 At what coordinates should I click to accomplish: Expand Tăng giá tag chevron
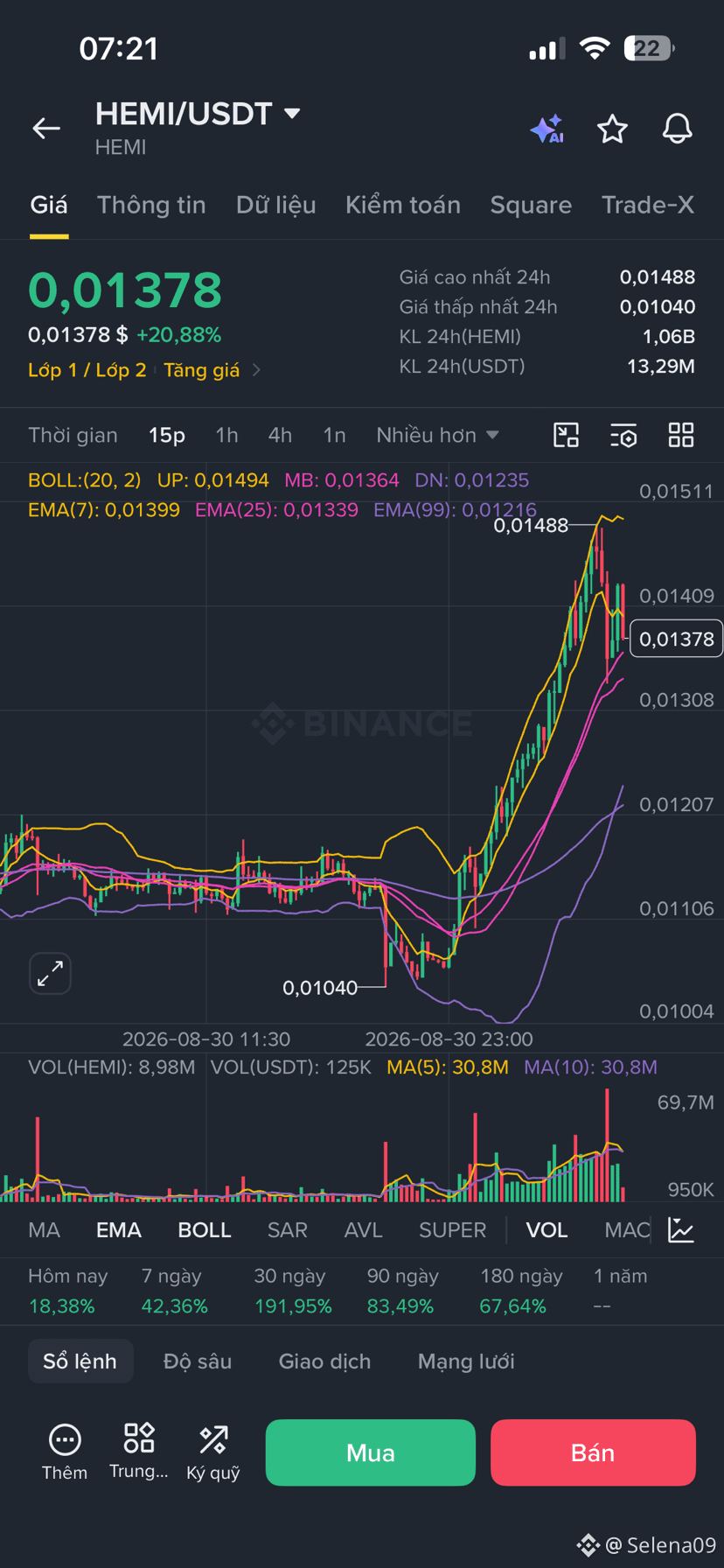(x=256, y=370)
